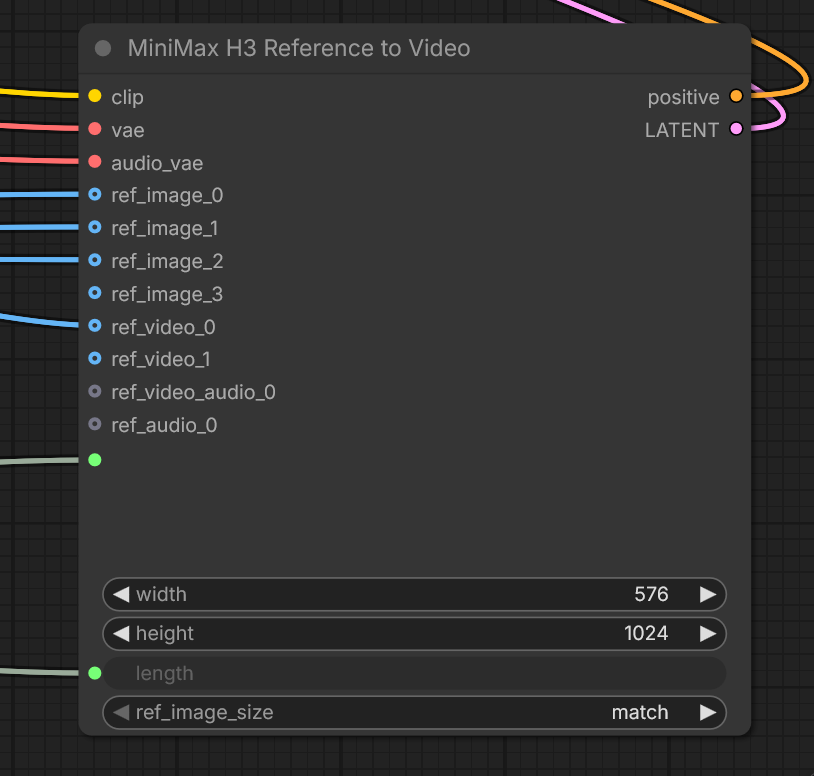Click the ref_video_0 label
Image resolution: width=814 pixels, height=776 pixels.
163,328
